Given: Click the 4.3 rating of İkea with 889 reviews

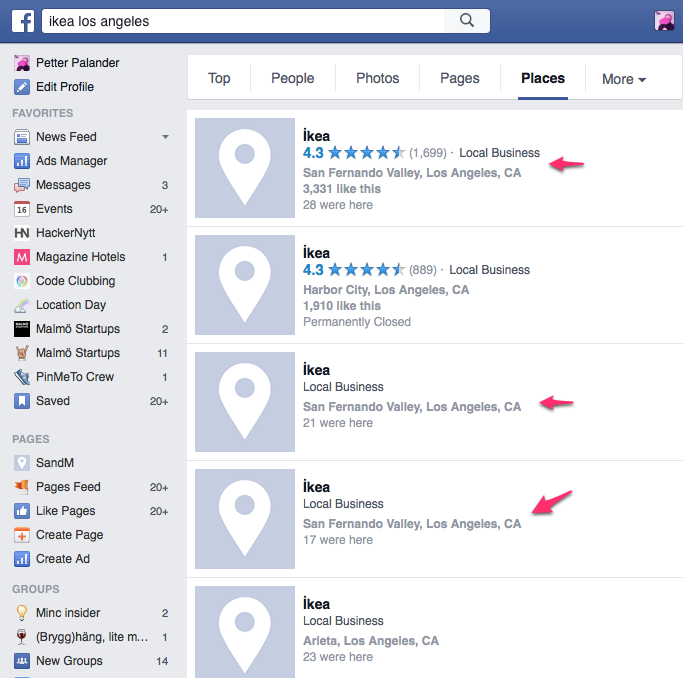Looking at the screenshot, I should (x=313, y=270).
